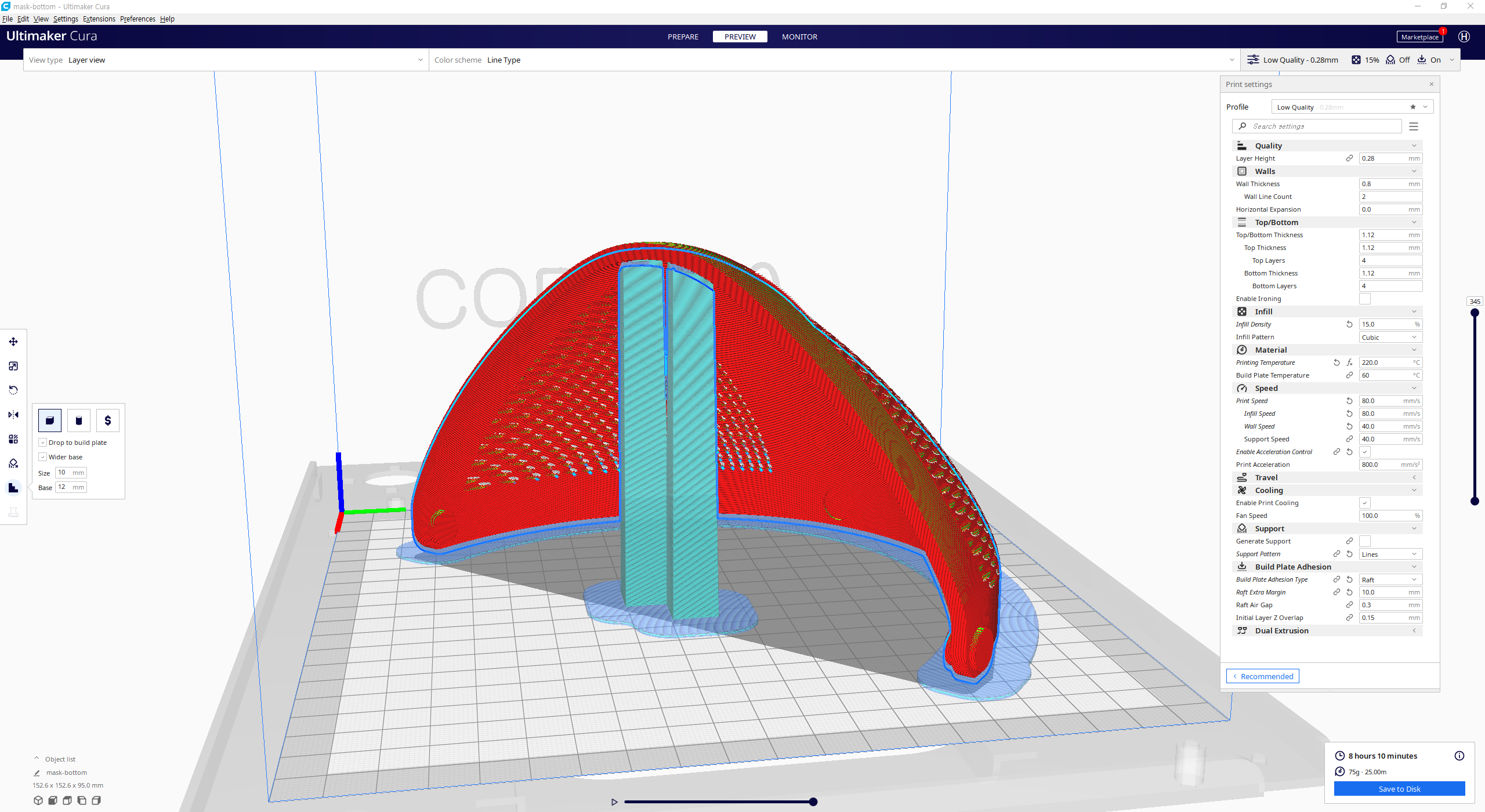Click the Save to Disk button
The height and width of the screenshot is (812, 1485).
[x=1399, y=789]
